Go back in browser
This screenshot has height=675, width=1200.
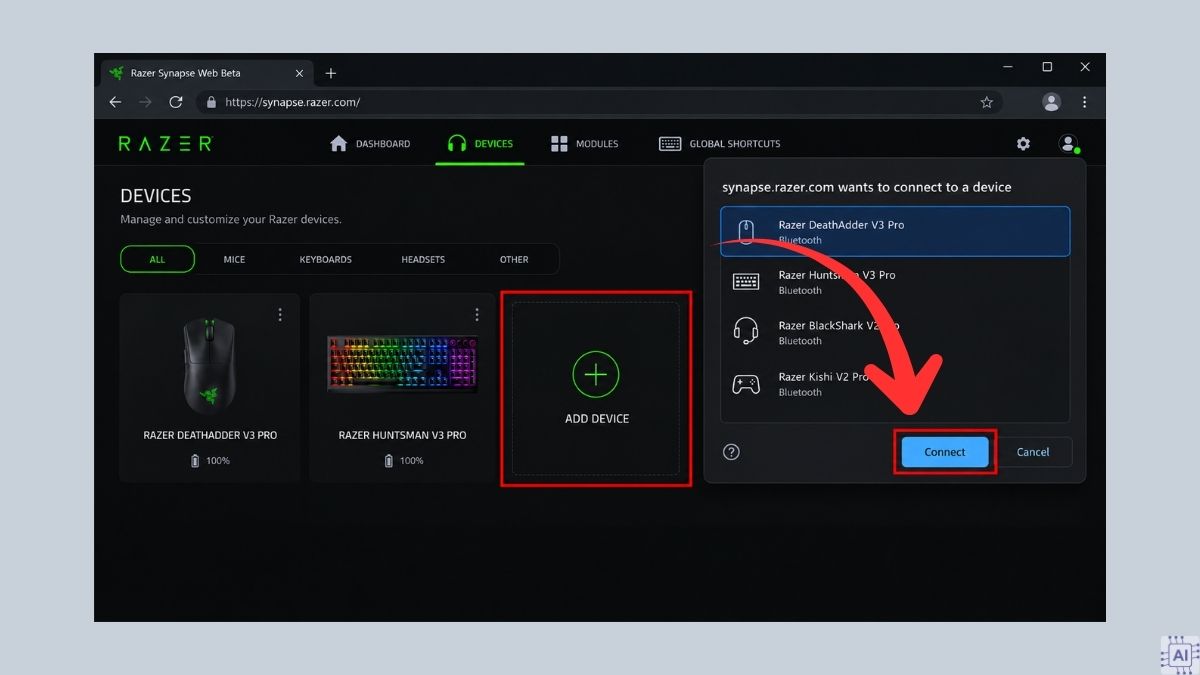point(115,102)
